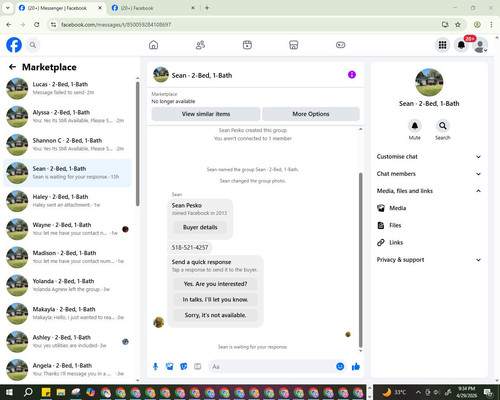Open the Windows taskbar search
This screenshot has height=400, width=500.
click(28, 392)
